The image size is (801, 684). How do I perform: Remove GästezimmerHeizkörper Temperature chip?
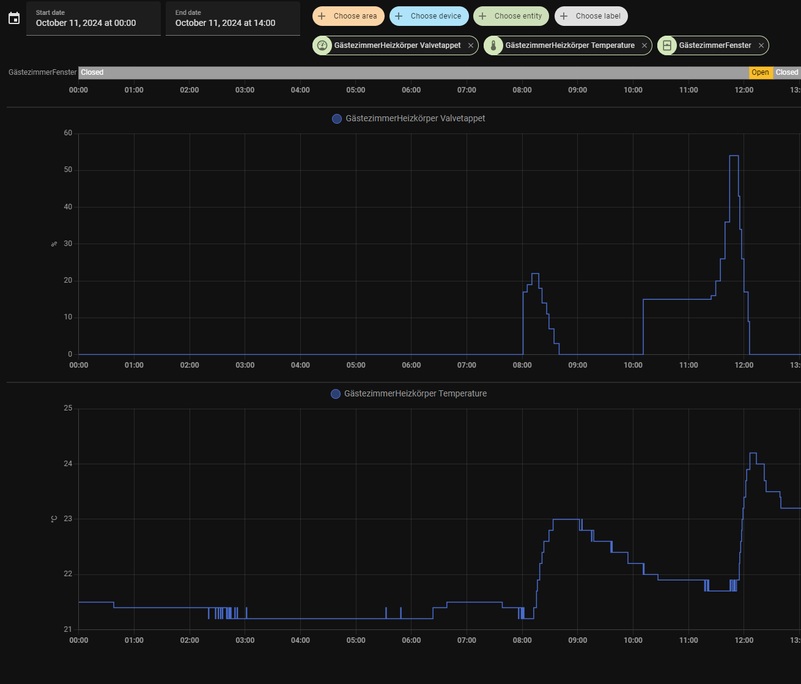644,45
